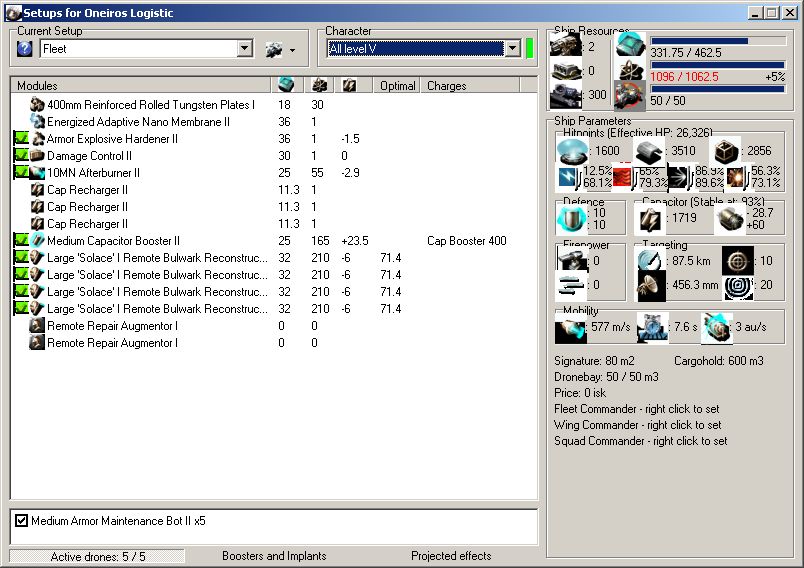This screenshot has width=804, height=568.
Task: Click the drone bandwidth bar 50 / 50
Action: point(718,89)
